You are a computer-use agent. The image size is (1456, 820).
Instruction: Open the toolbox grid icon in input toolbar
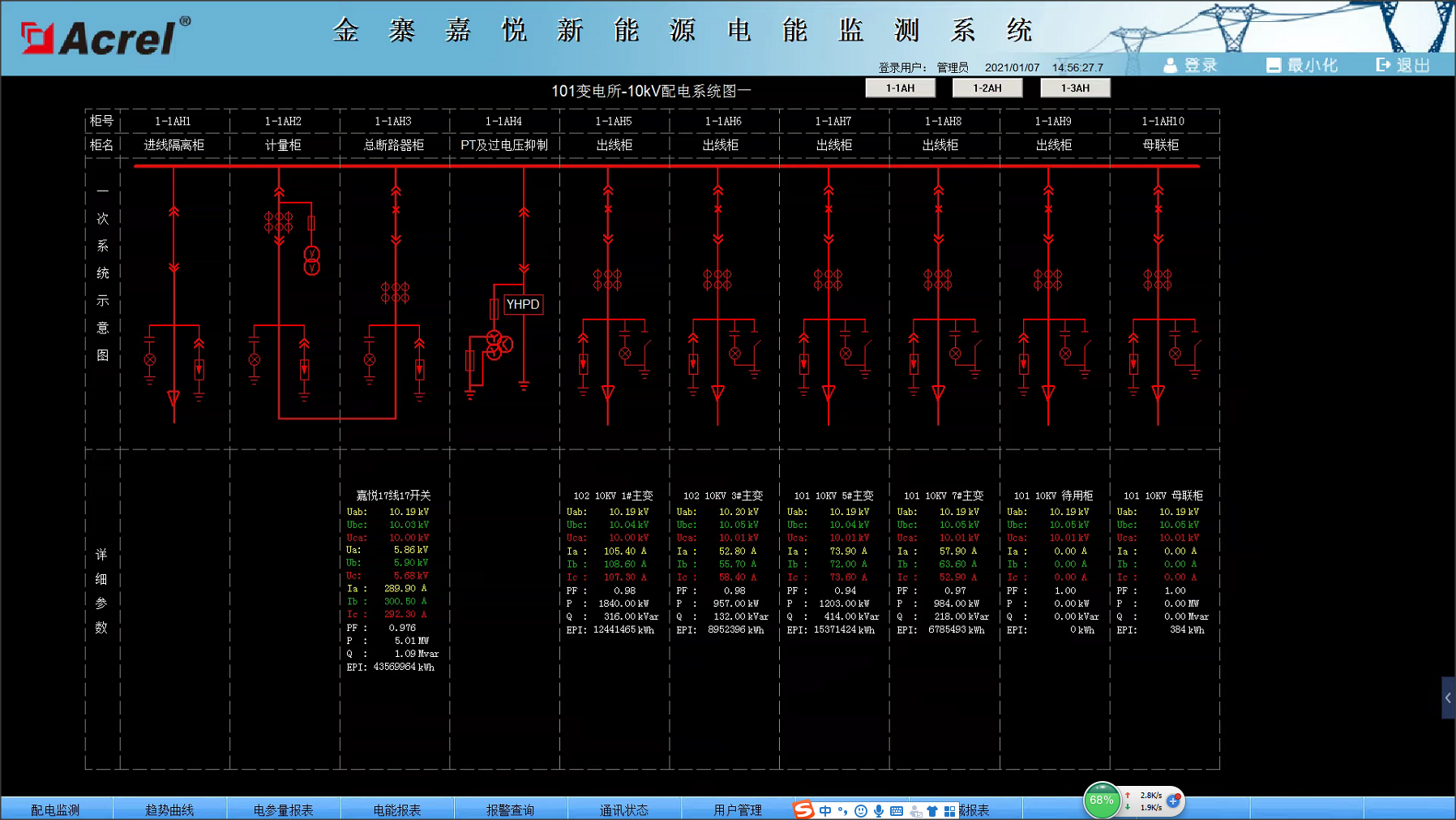(949, 810)
